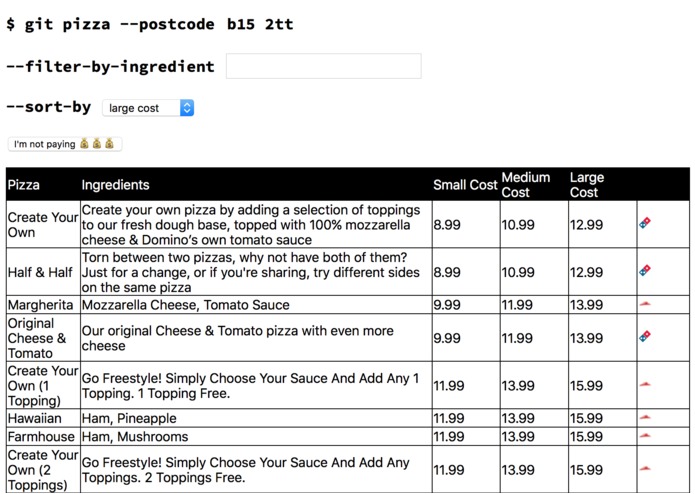
Task: Click Pizza Hut icon in Create Your Own (1 Topping) row
Action: click(x=645, y=385)
